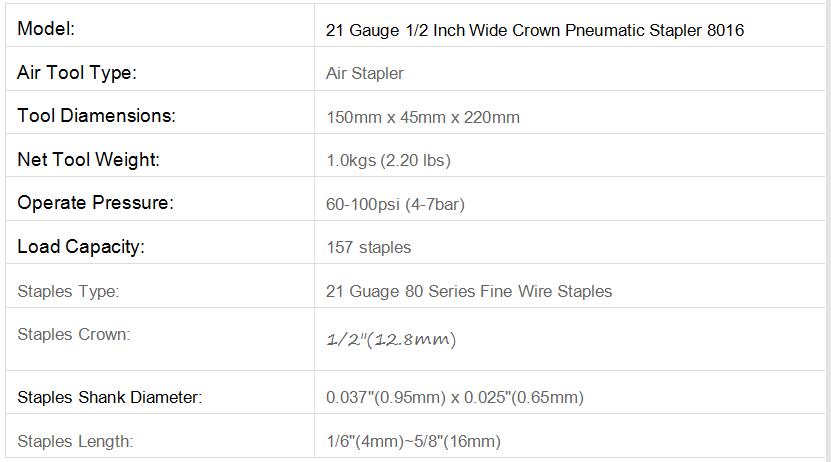Click the Staples Length label
The image size is (831, 462).
[75, 441]
